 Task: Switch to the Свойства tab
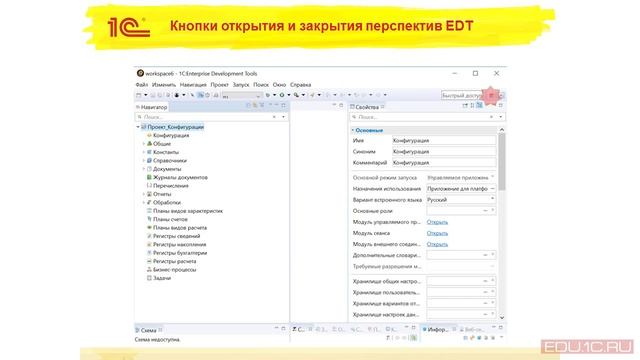pyautogui.click(x=367, y=107)
